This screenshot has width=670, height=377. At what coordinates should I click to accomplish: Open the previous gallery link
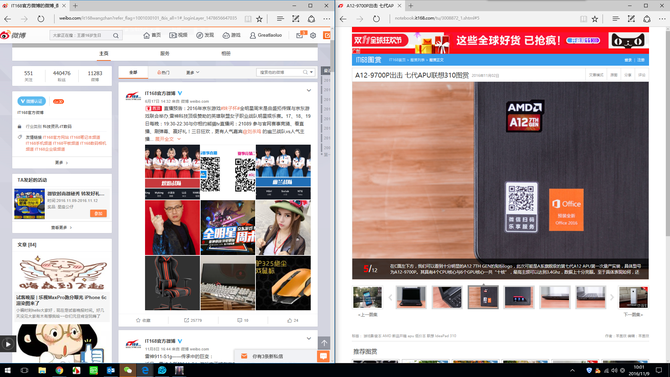(x=367, y=315)
